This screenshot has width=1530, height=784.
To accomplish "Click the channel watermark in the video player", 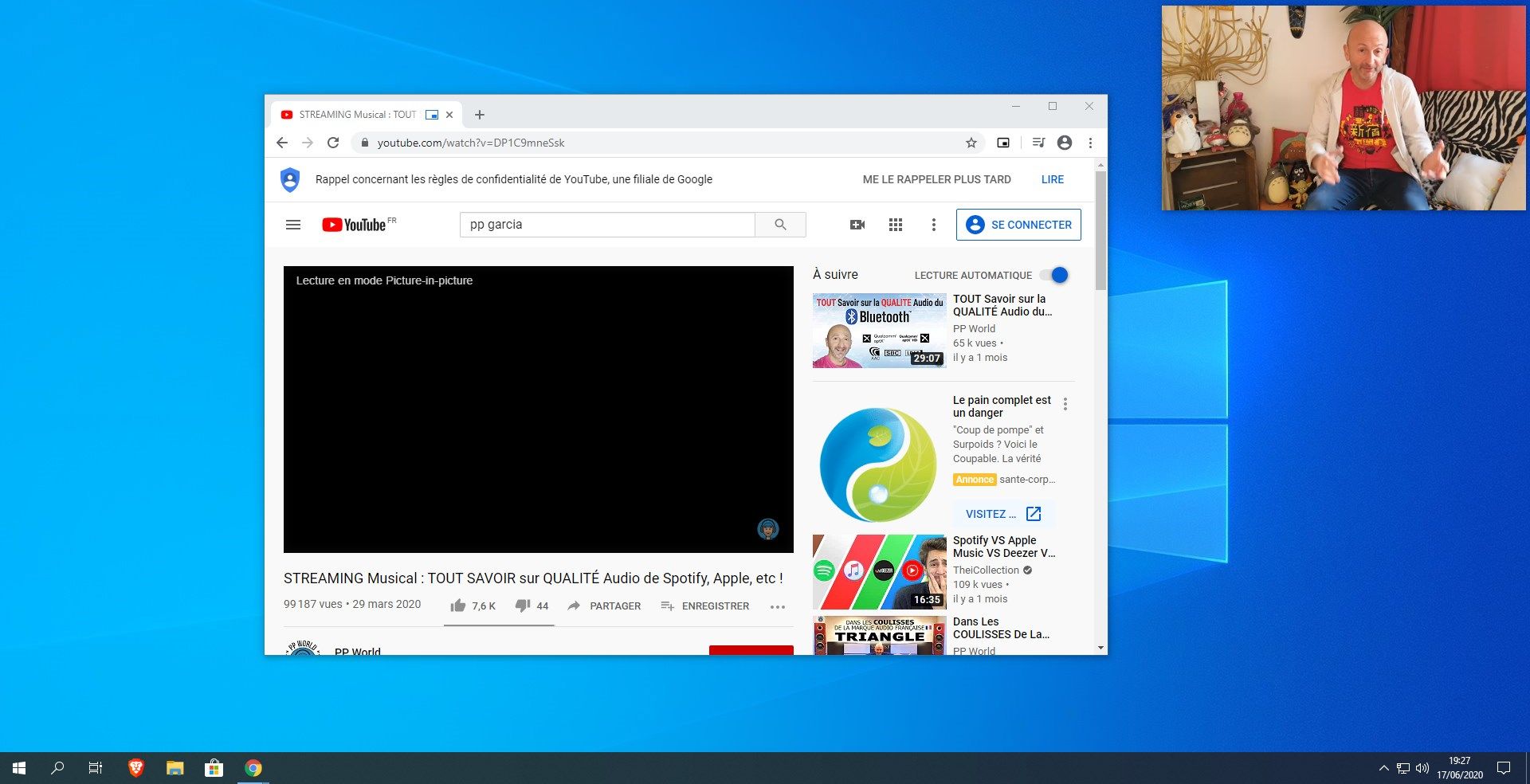I will [x=767, y=528].
